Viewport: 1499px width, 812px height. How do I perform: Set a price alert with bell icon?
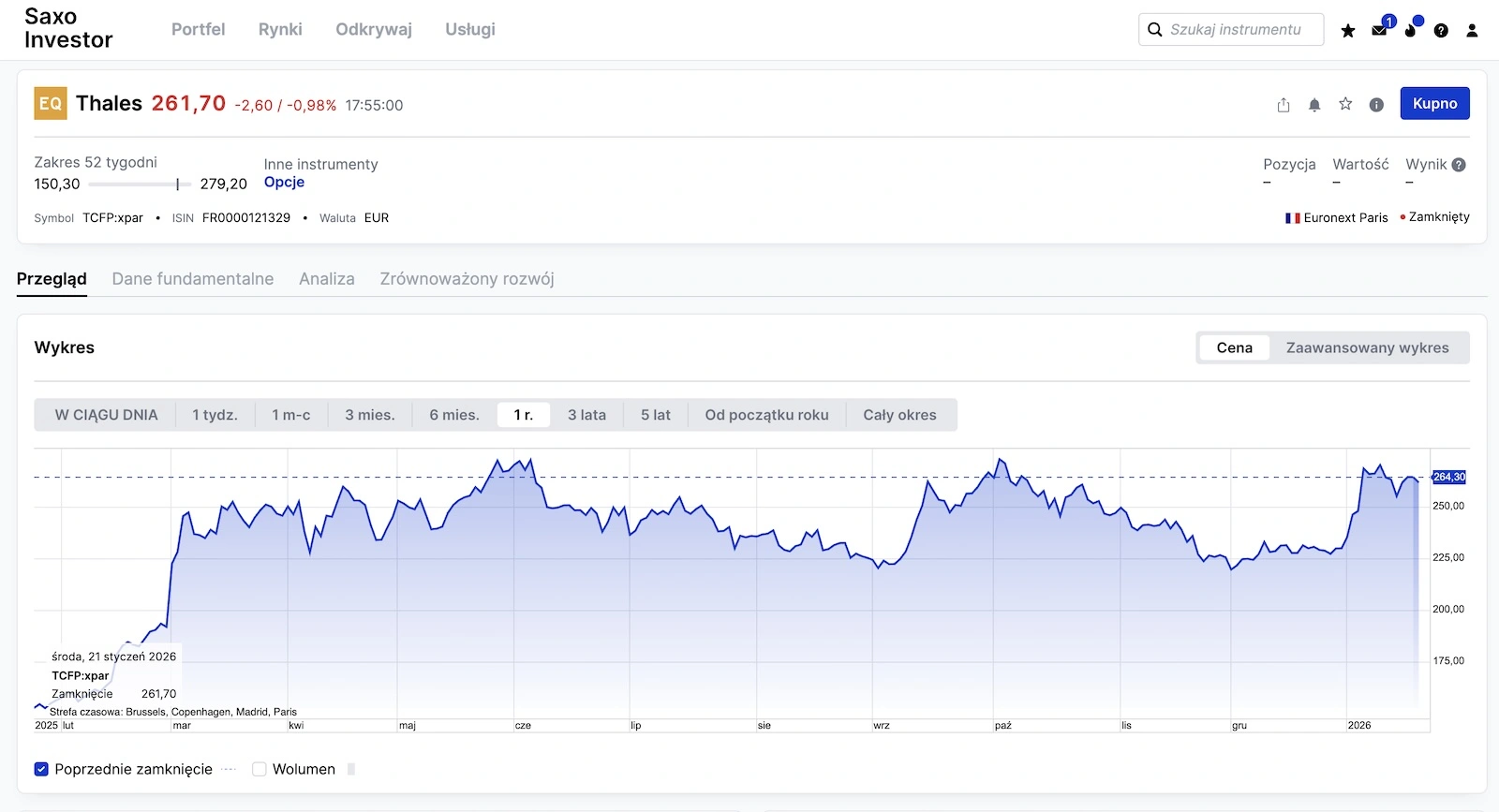[x=1314, y=105]
